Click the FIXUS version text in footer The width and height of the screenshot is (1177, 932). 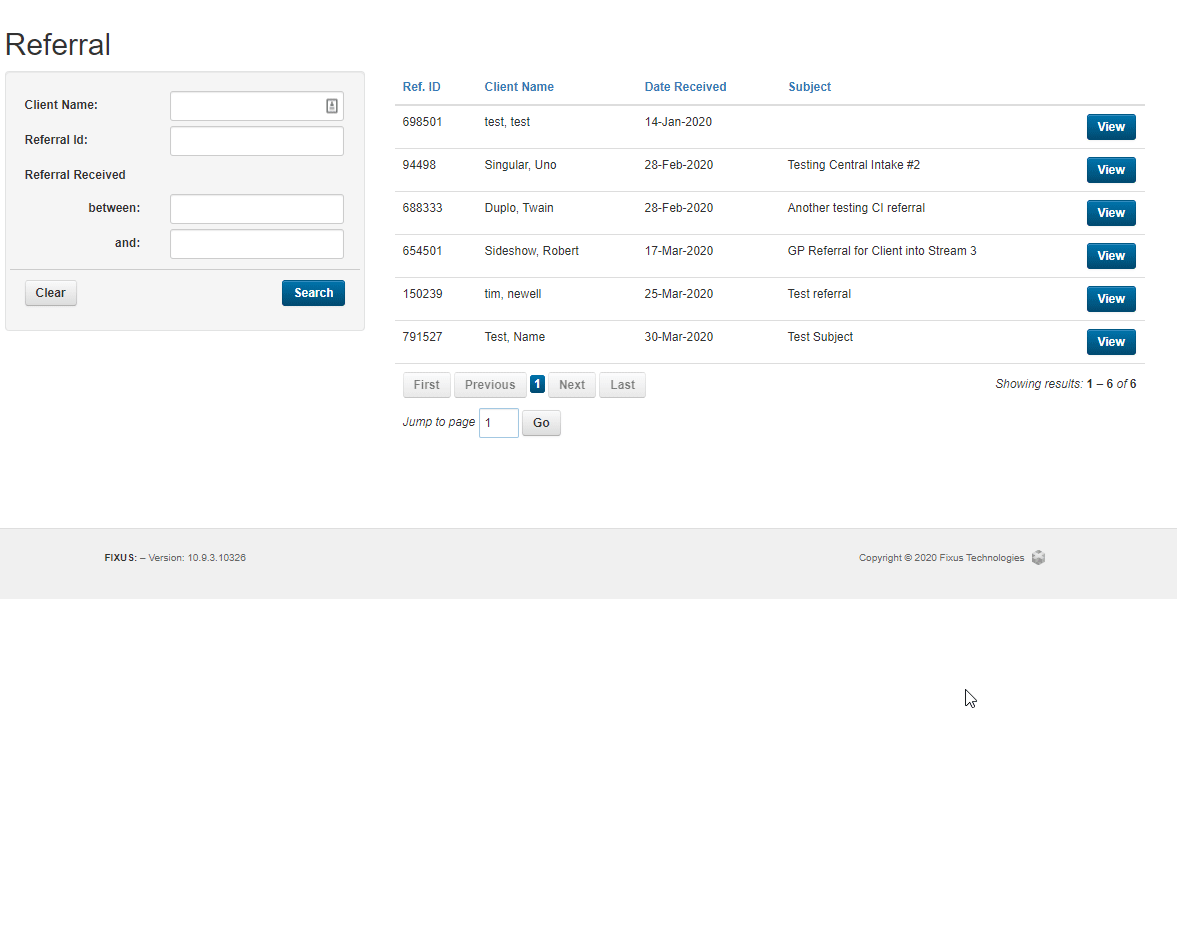175,558
